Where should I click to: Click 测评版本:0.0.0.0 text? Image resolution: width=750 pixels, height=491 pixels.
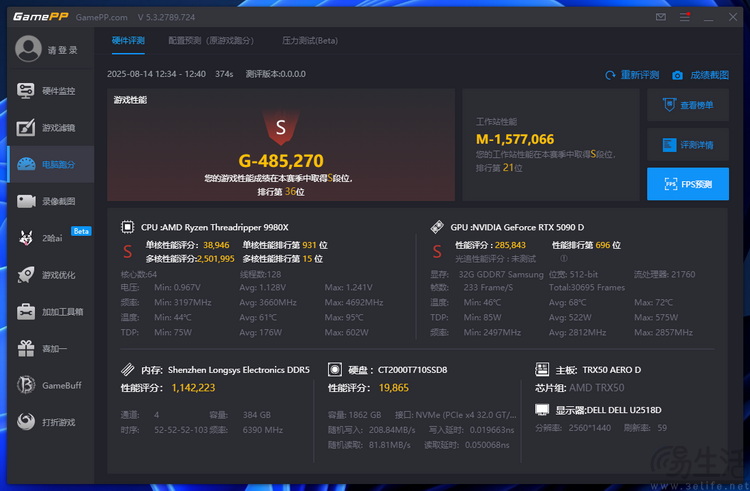coord(276,74)
